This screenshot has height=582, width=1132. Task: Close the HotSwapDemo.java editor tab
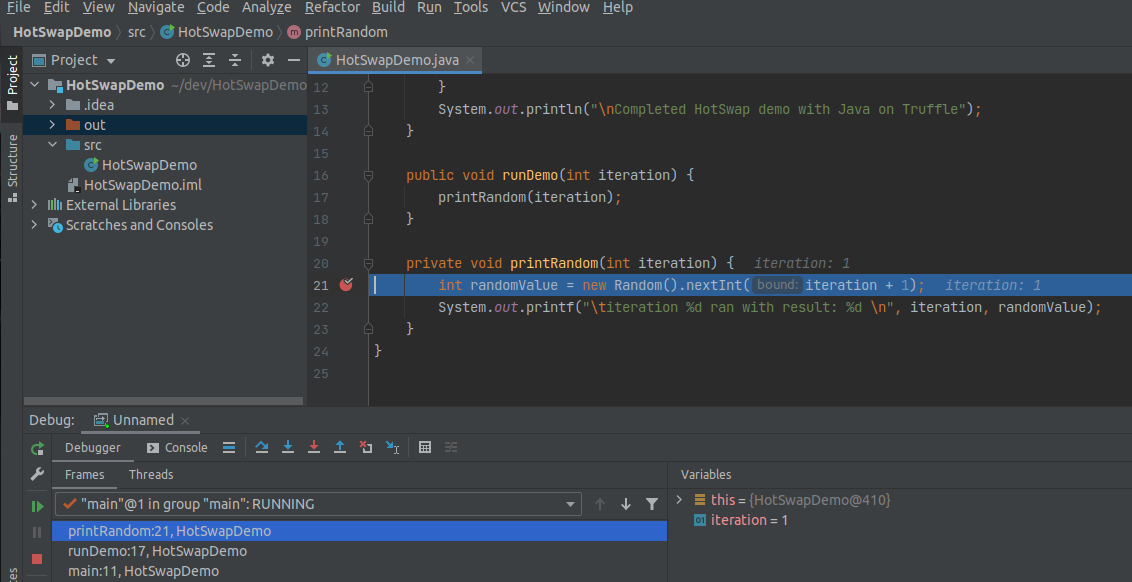[x=471, y=60]
